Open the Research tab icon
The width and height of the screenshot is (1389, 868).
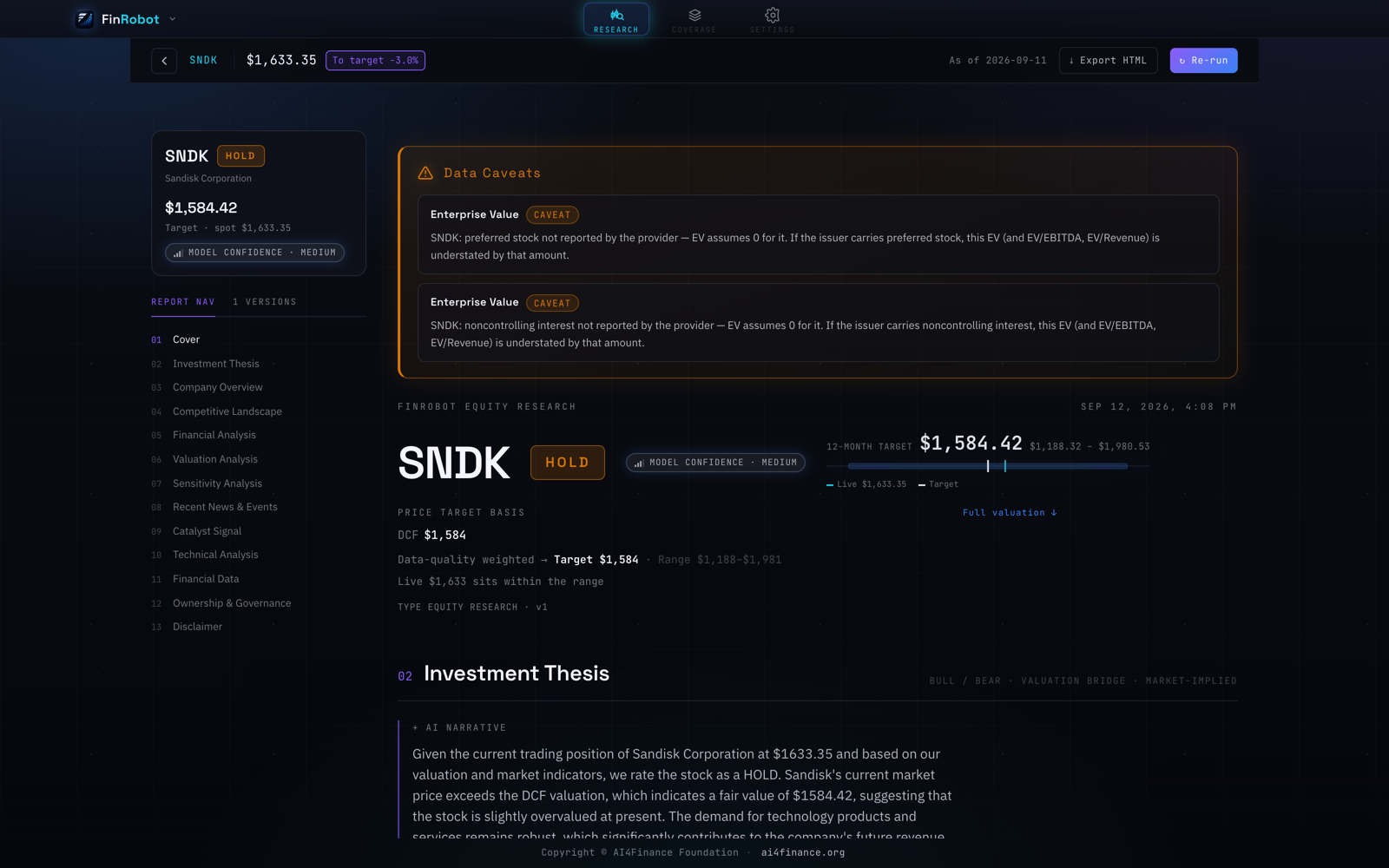coord(616,15)
